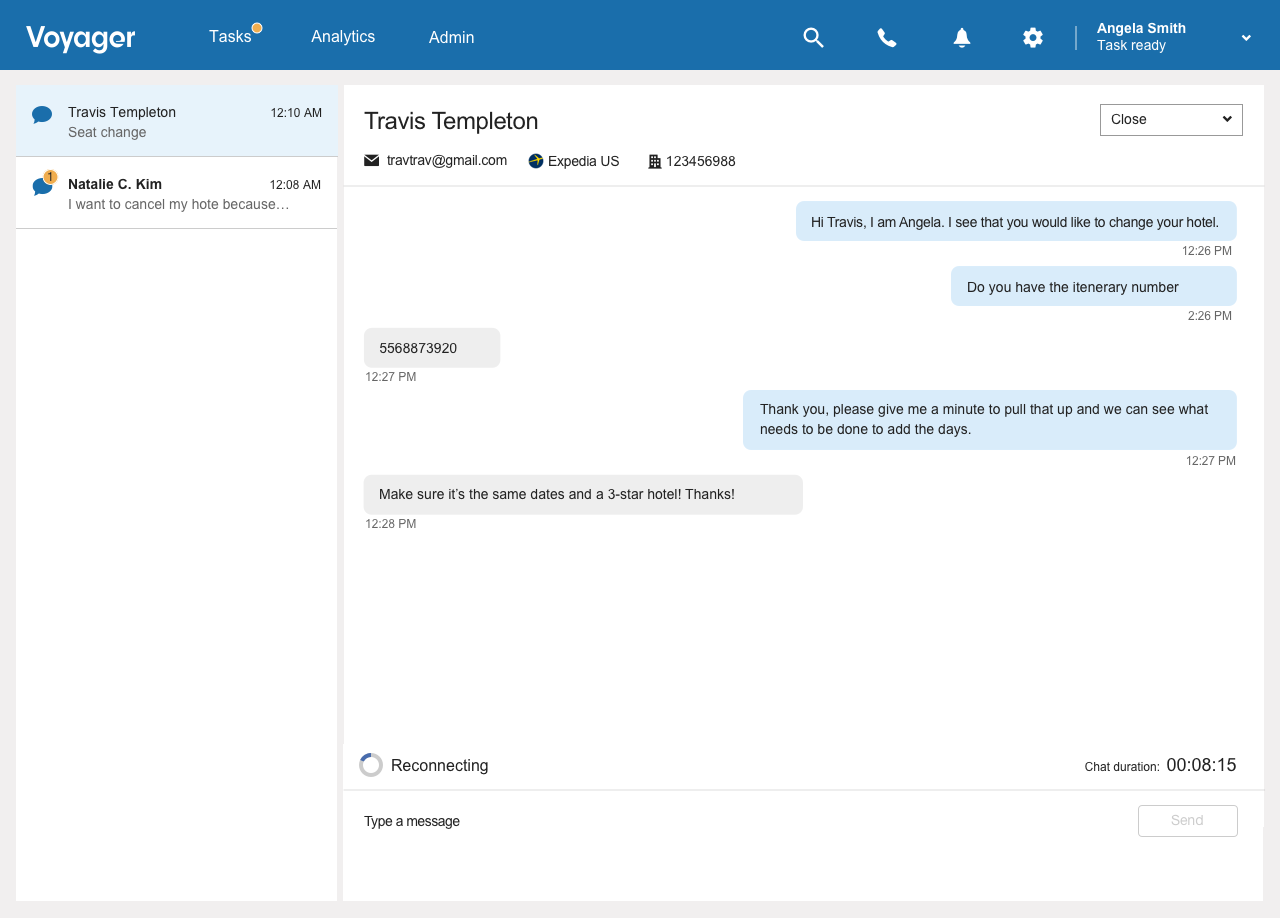This screenshot has width=1280, height=918.
Task: Open the notifications bell
Action: click(961, 38)
